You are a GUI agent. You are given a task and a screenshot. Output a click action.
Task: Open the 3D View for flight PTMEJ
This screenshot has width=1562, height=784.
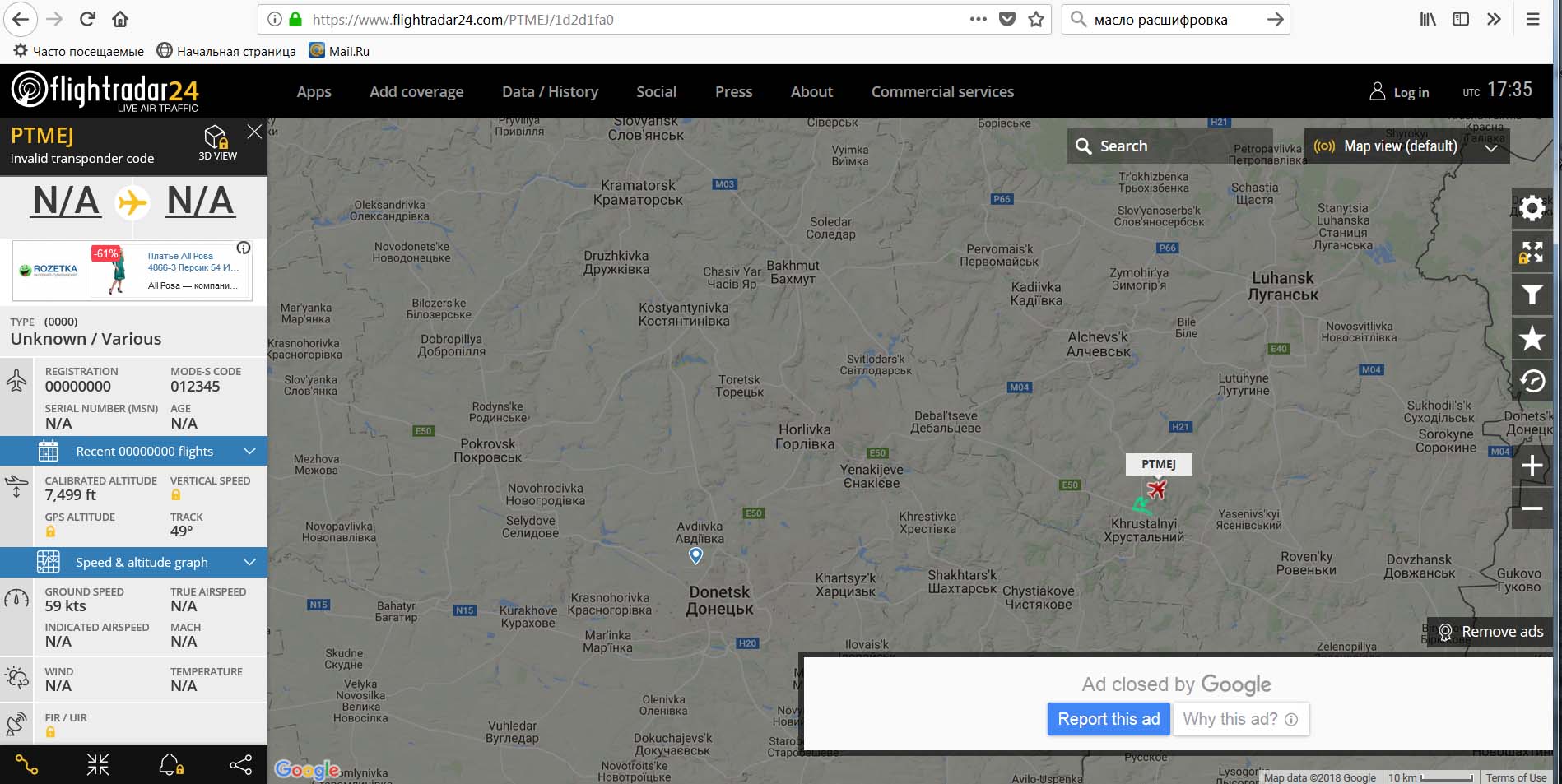pyautogui.click(x=216, y=142)
